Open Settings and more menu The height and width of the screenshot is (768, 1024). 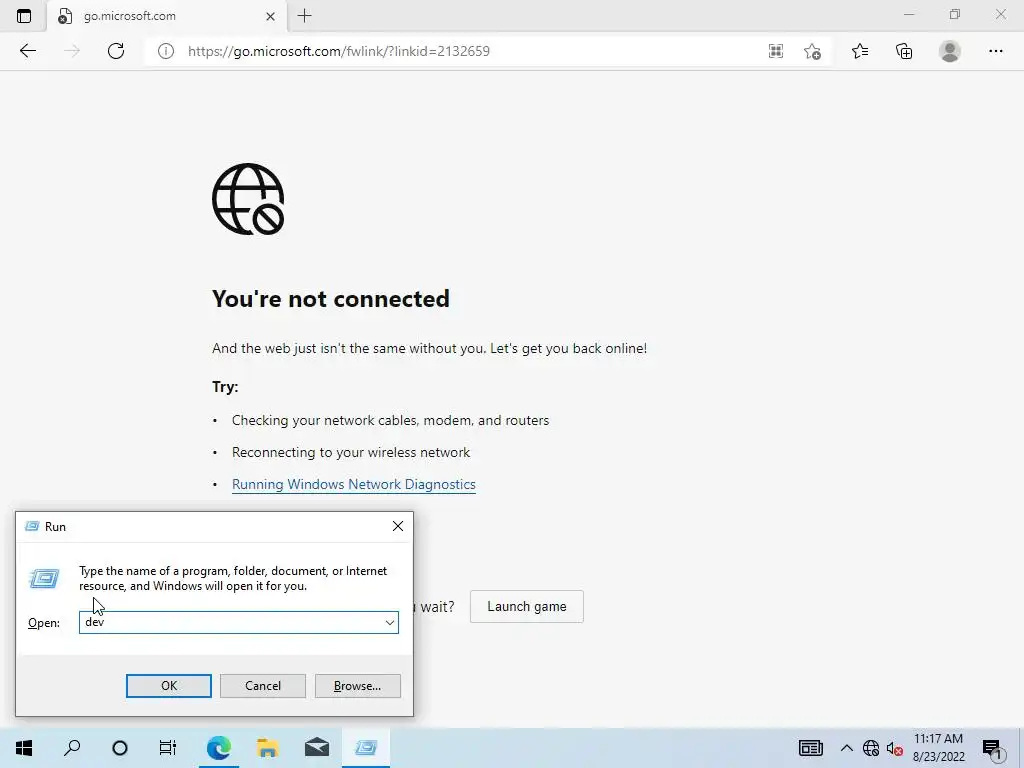[x=995, y=51]
